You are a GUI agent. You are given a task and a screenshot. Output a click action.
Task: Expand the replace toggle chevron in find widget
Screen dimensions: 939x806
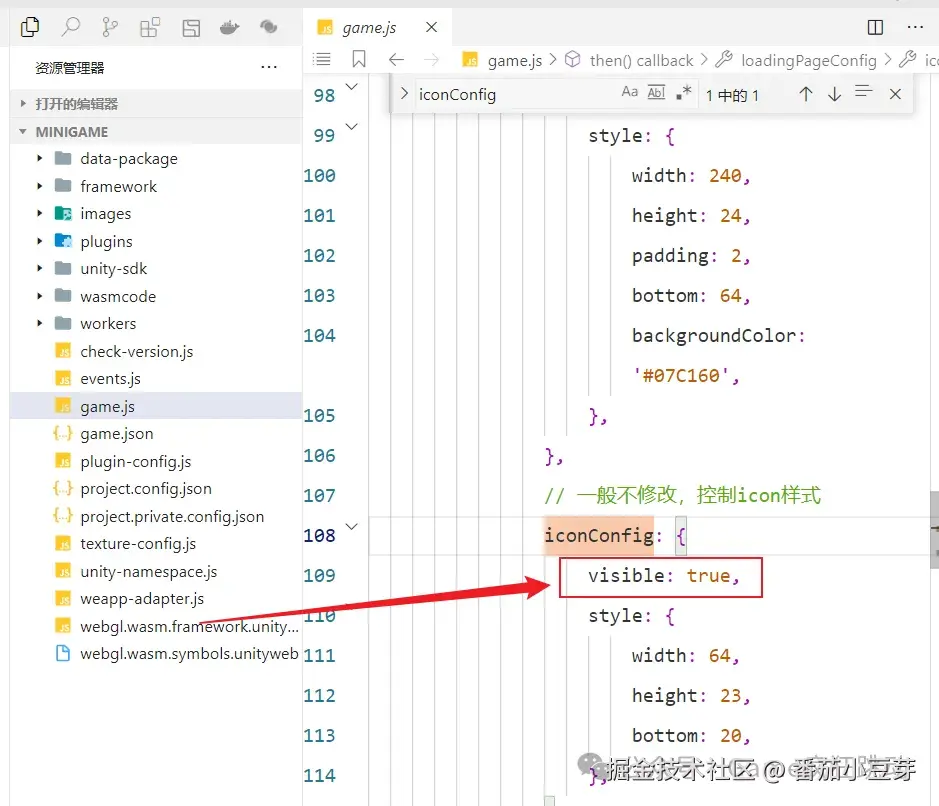[x=404, y=93]
